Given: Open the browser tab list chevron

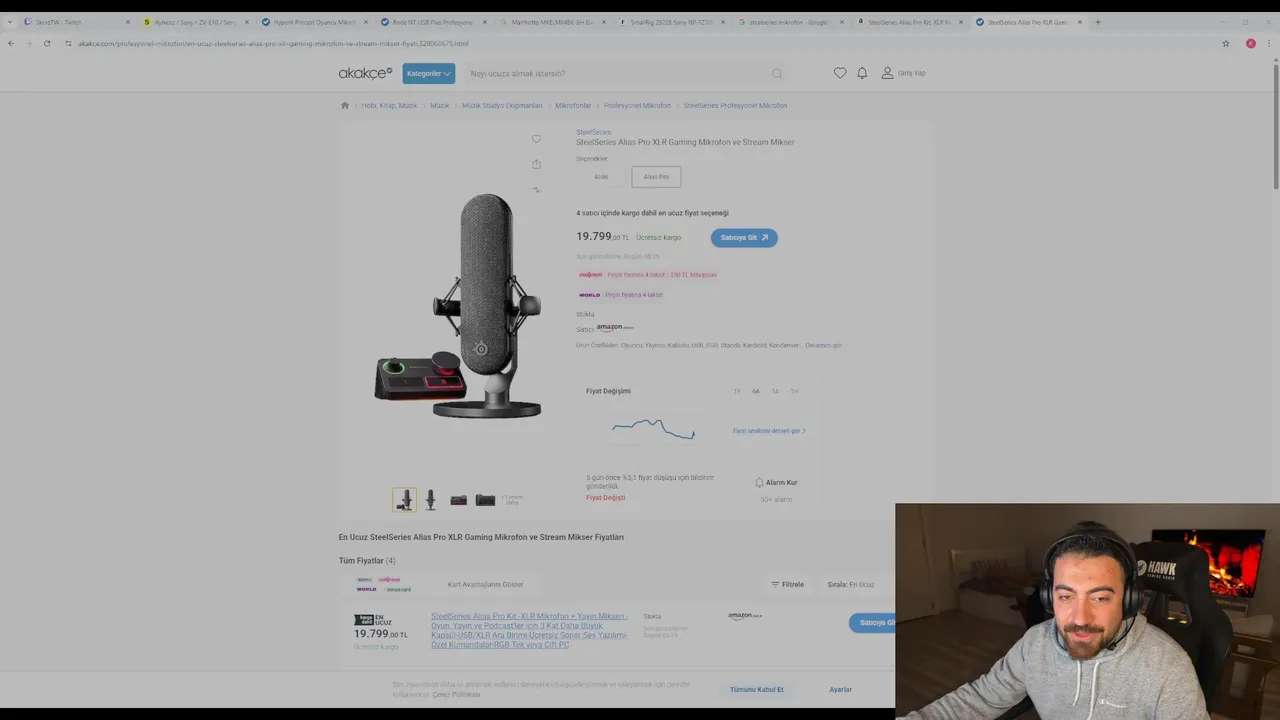Looking at the screenshot, I should (11, 22).
